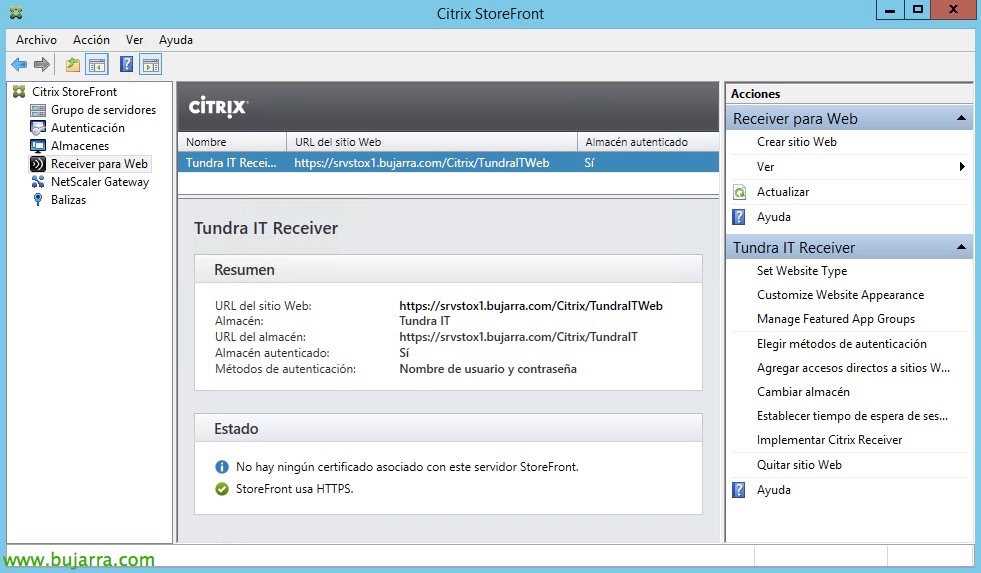Viewport: 981px width, 573px height.
Task: Click Customize Website Appearance action
Action: 840,295
